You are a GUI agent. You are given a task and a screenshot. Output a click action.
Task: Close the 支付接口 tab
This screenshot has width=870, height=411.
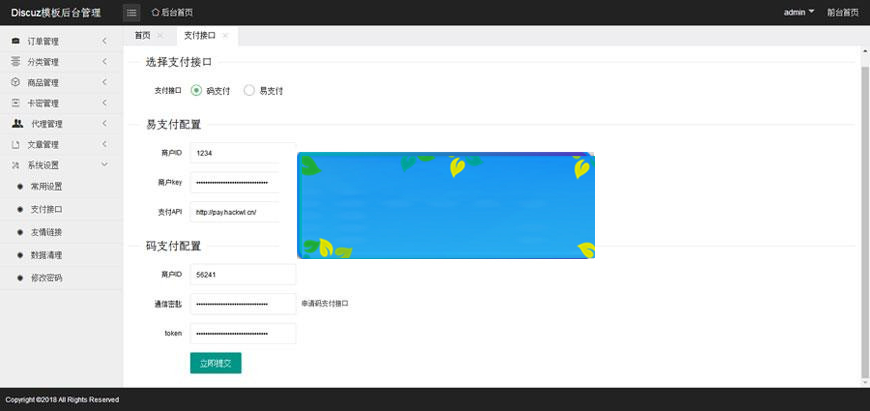(x=225, y=35)
